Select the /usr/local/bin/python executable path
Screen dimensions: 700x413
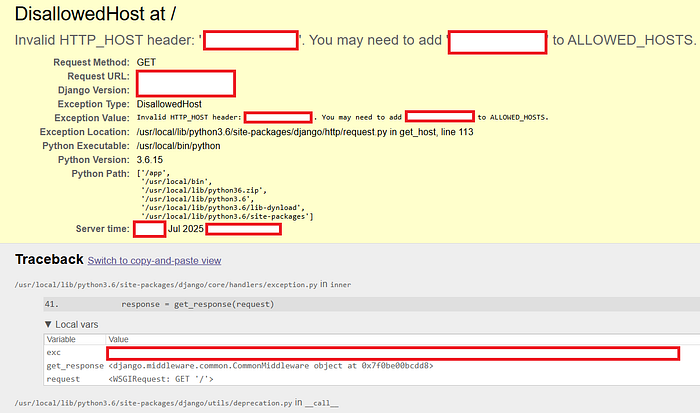tap(178, 146)
